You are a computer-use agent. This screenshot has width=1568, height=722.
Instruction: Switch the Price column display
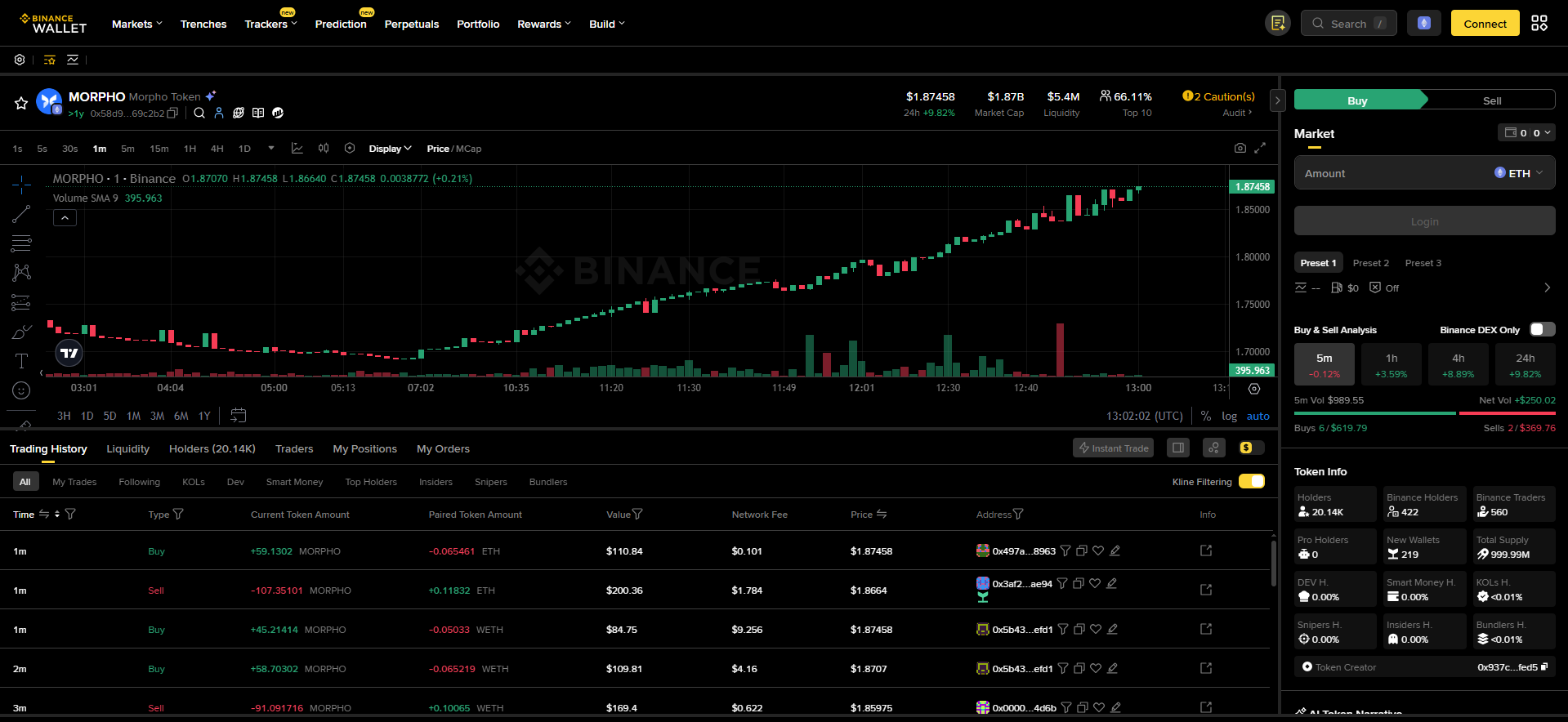[882, 514]
